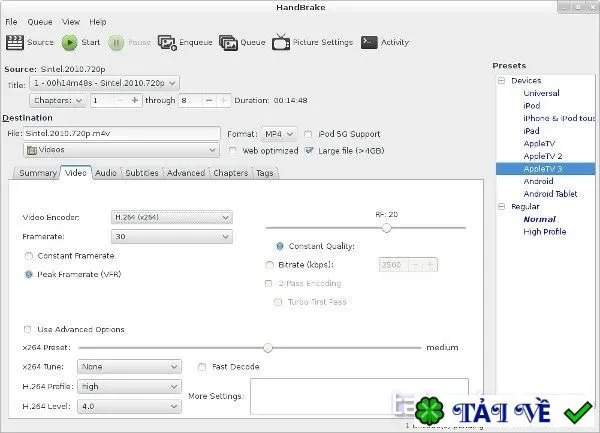
Task: Select the iPod preset
Action: 532,106
